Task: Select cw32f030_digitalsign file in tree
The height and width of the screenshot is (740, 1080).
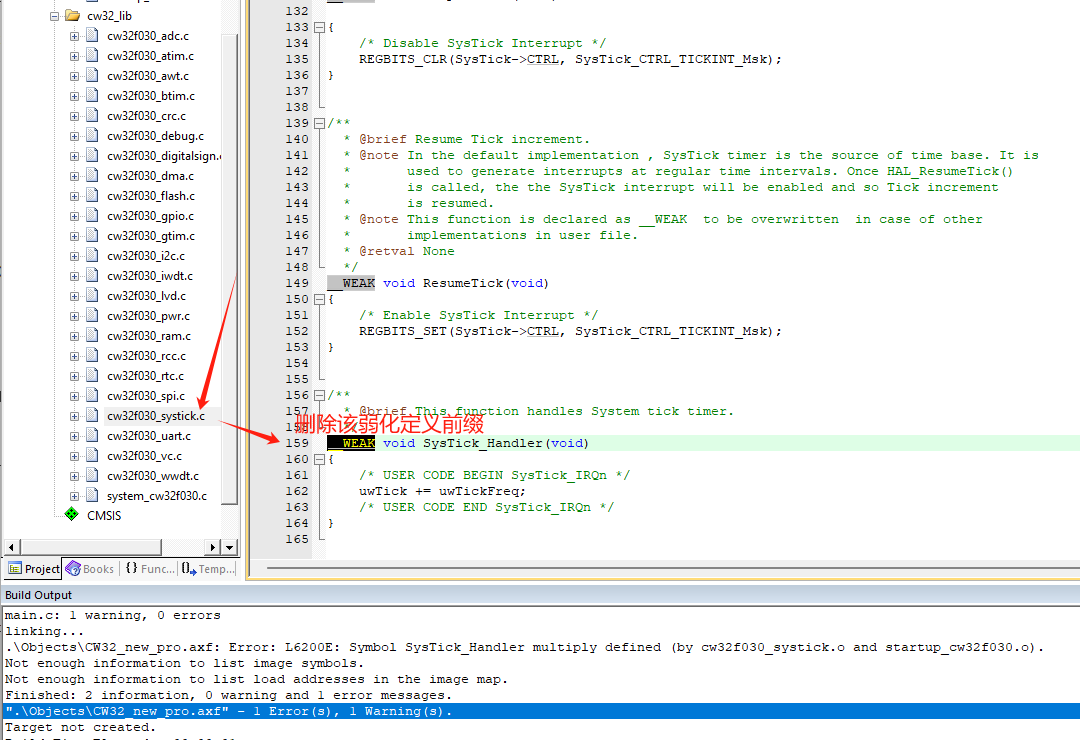Action: tap(163, 156)
